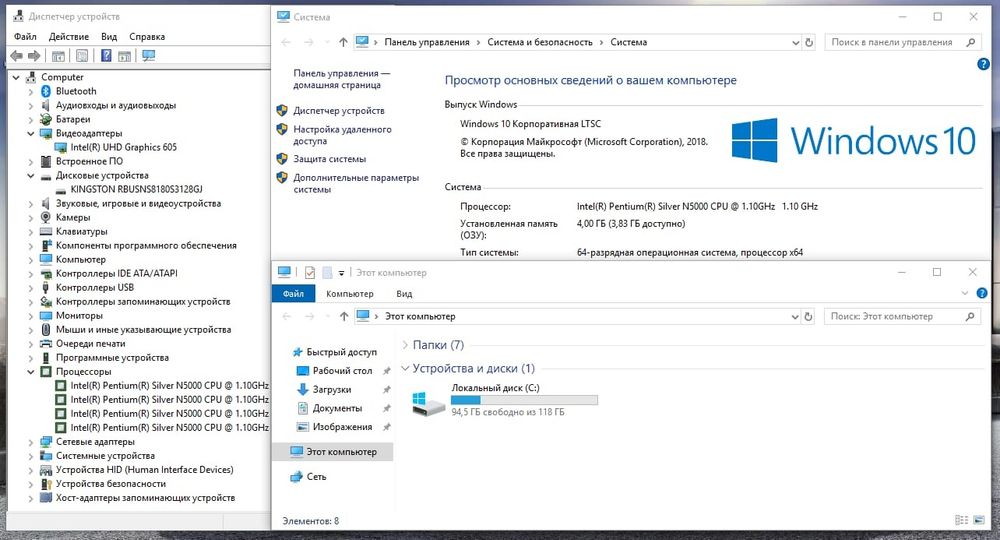Click the Сетевые адаптеры icon
Image resolution: width=1000 pixels, height=540 pixels.
point(45,442)
